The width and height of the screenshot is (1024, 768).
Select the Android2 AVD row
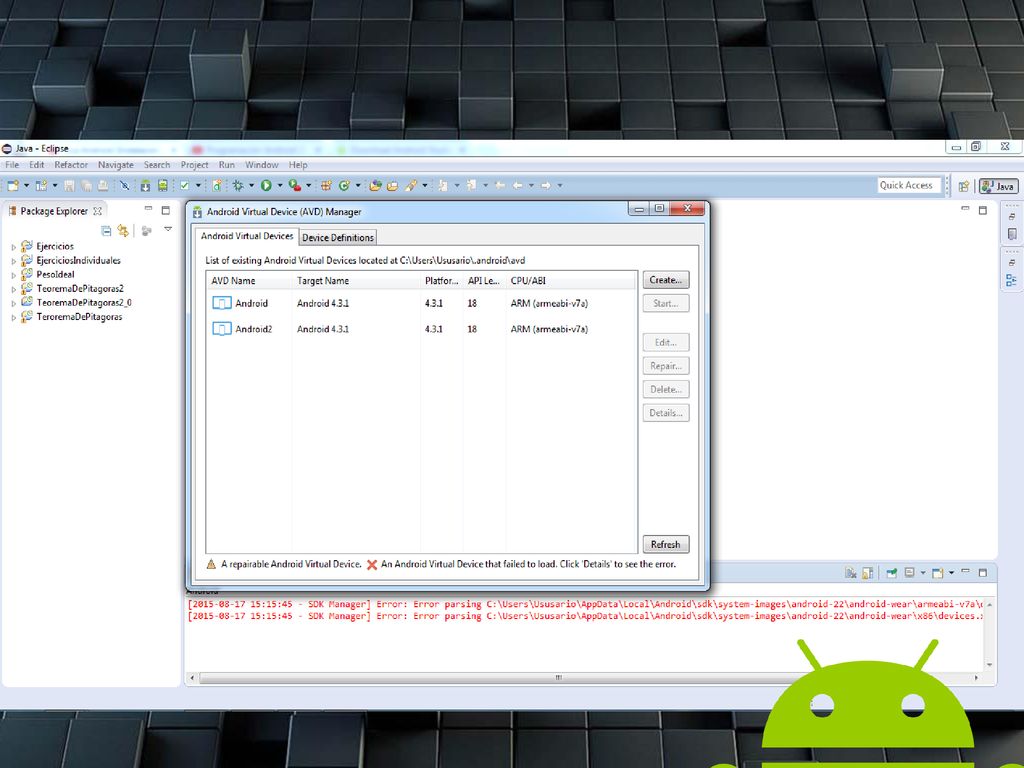click(x=421, y=329)
